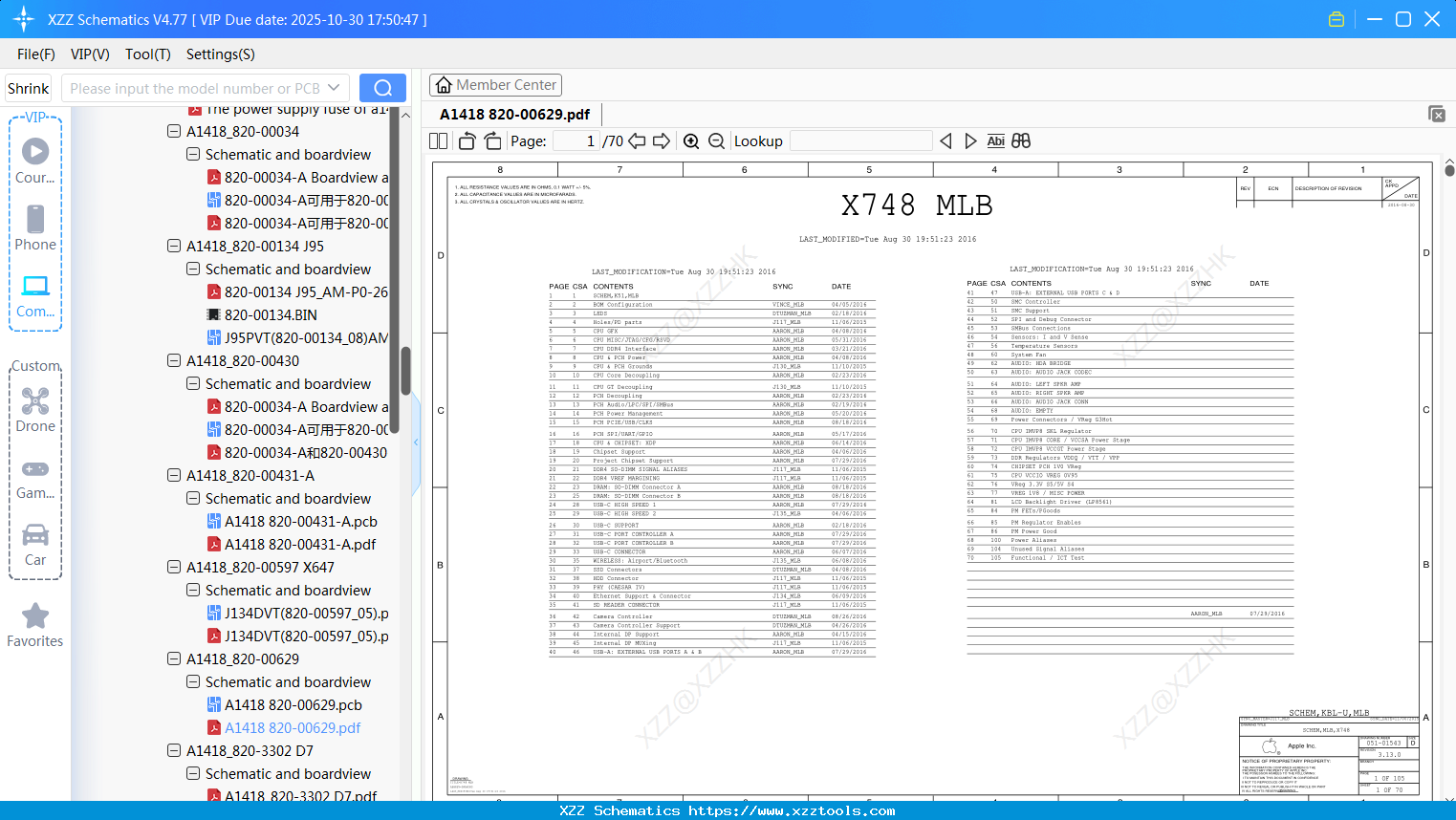Click the file tree scroll-up arrow

click(405, 115)
